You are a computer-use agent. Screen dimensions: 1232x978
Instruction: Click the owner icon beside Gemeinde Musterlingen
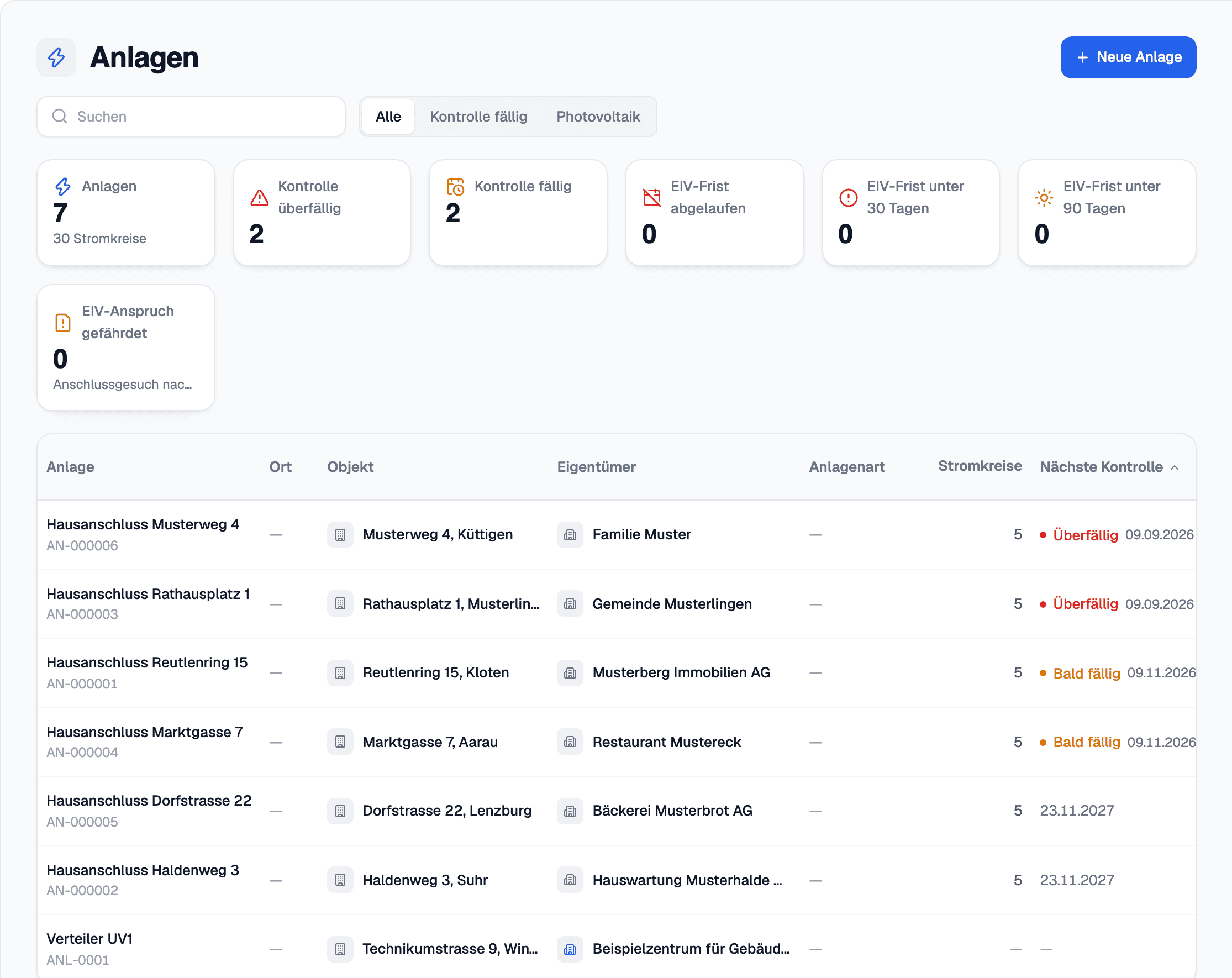[x=570, y=603]
